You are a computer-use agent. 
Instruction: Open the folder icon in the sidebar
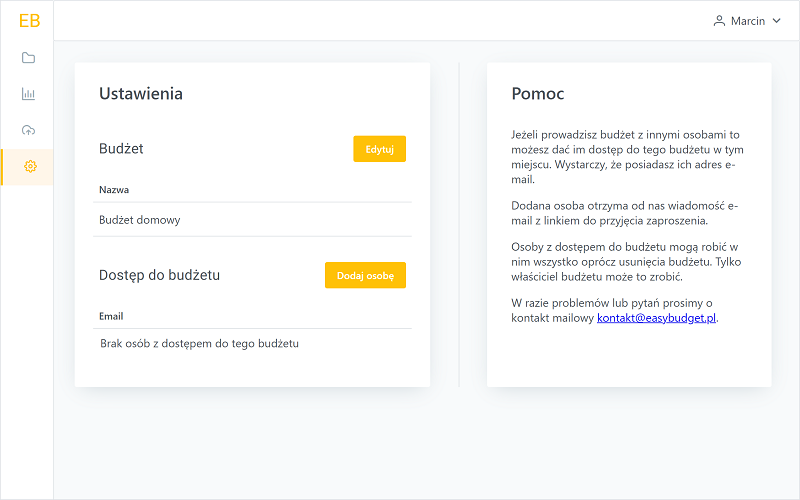click(29, 58)
